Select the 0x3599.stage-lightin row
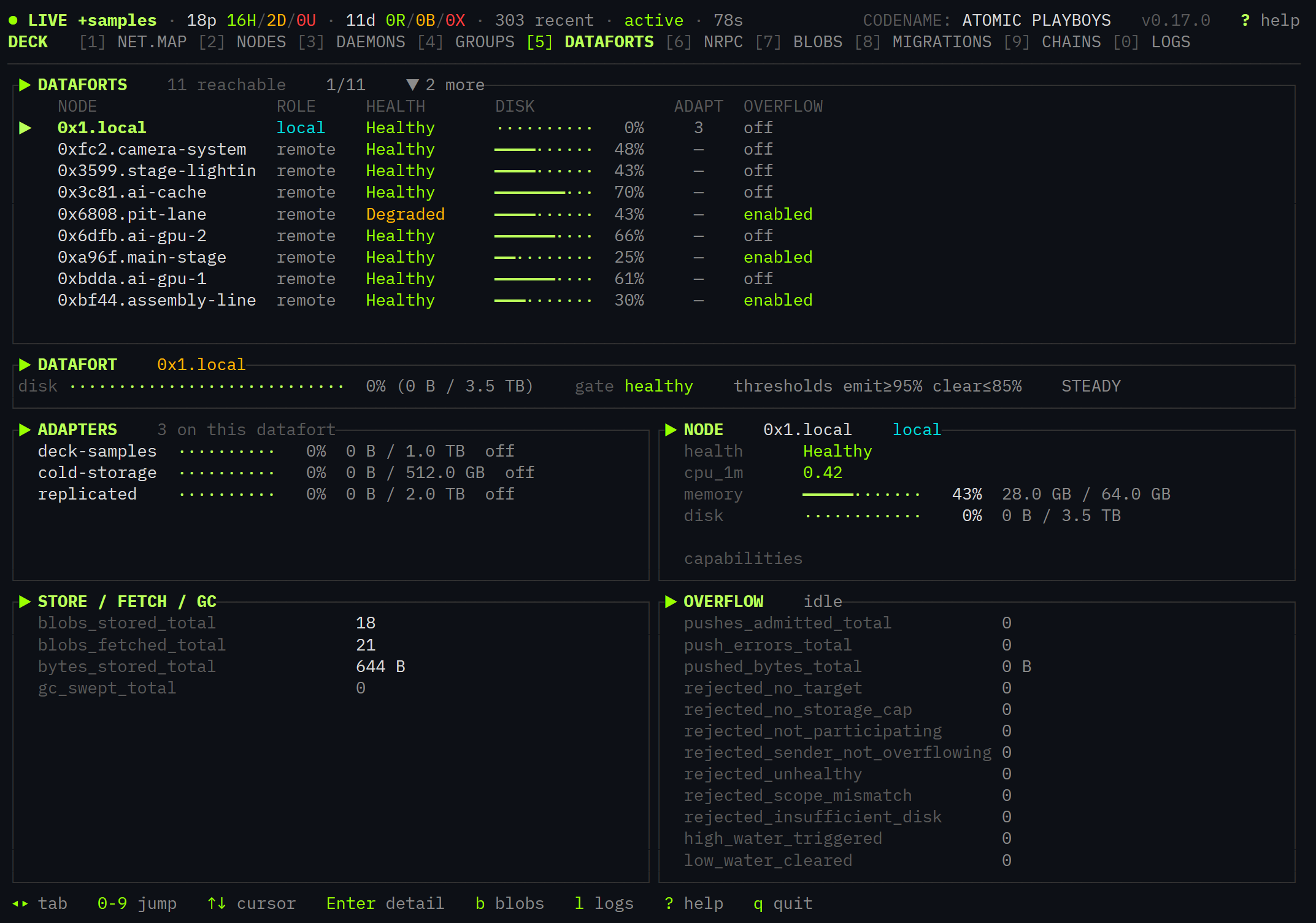 654,171
